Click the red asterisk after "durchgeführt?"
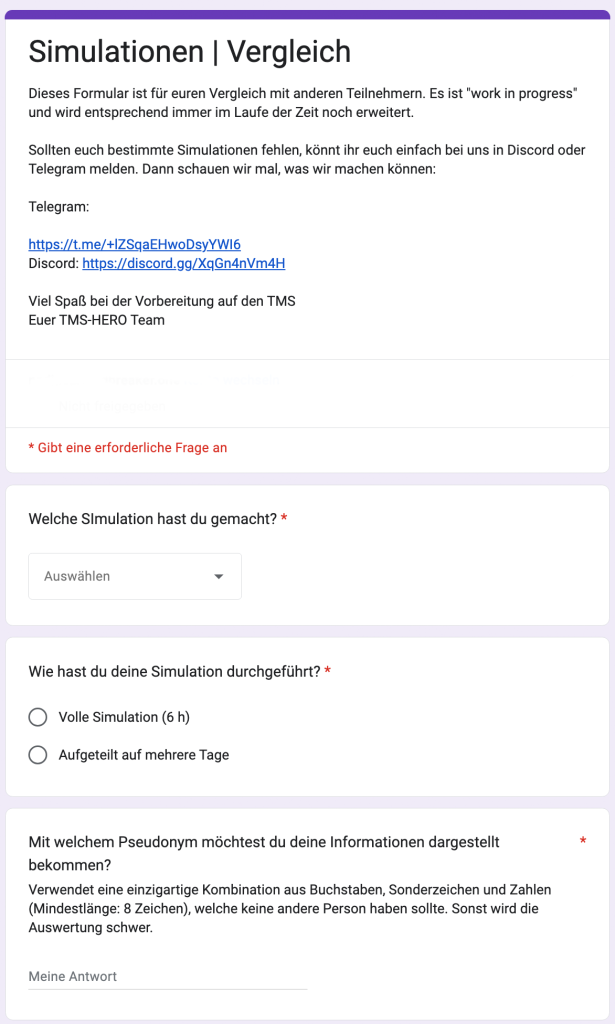This screenshot has height=1024, width=615. pyautogui.click(x=328, y=671)
